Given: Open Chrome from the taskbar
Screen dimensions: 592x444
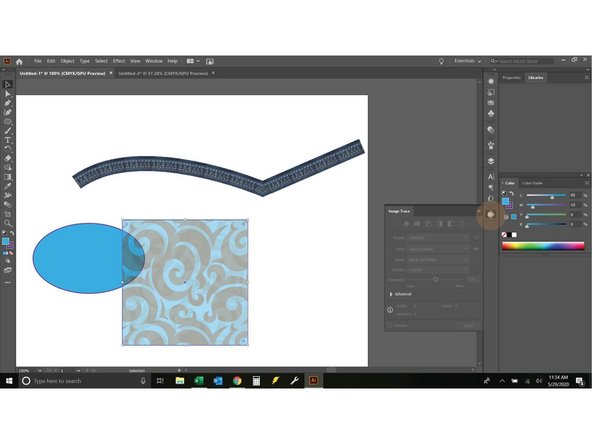Looking at the screenshot, I should (237, 381).
